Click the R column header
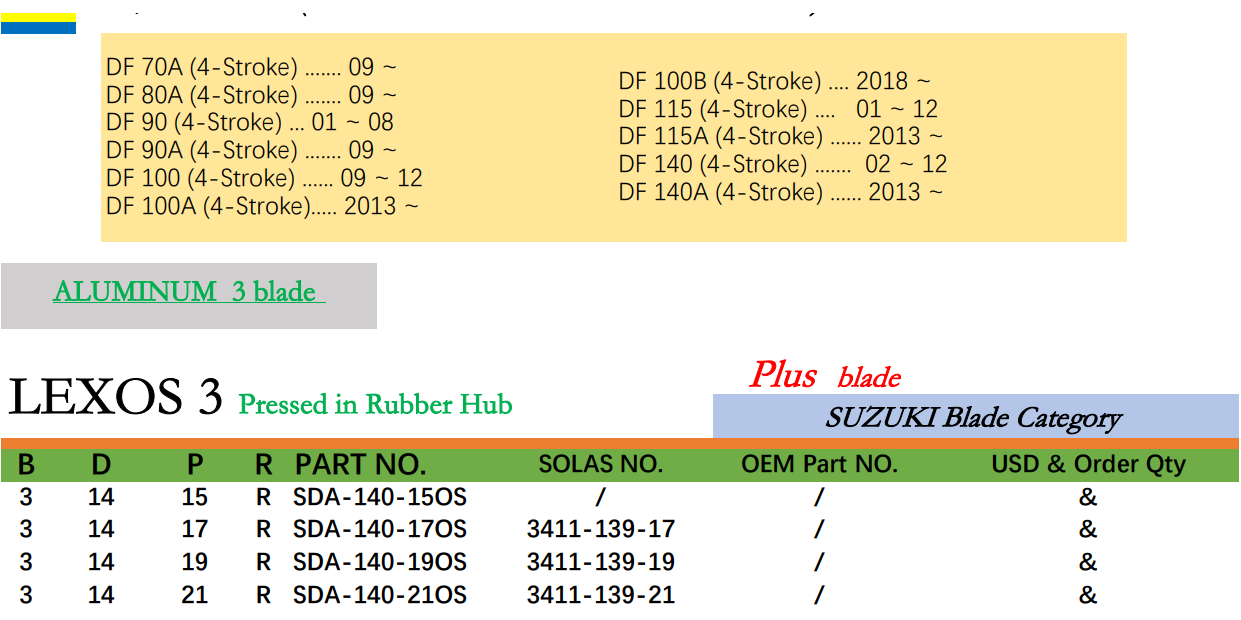The width and height of the screenshot is (1241, 620). pyautogui.click(x=264, y=465)
